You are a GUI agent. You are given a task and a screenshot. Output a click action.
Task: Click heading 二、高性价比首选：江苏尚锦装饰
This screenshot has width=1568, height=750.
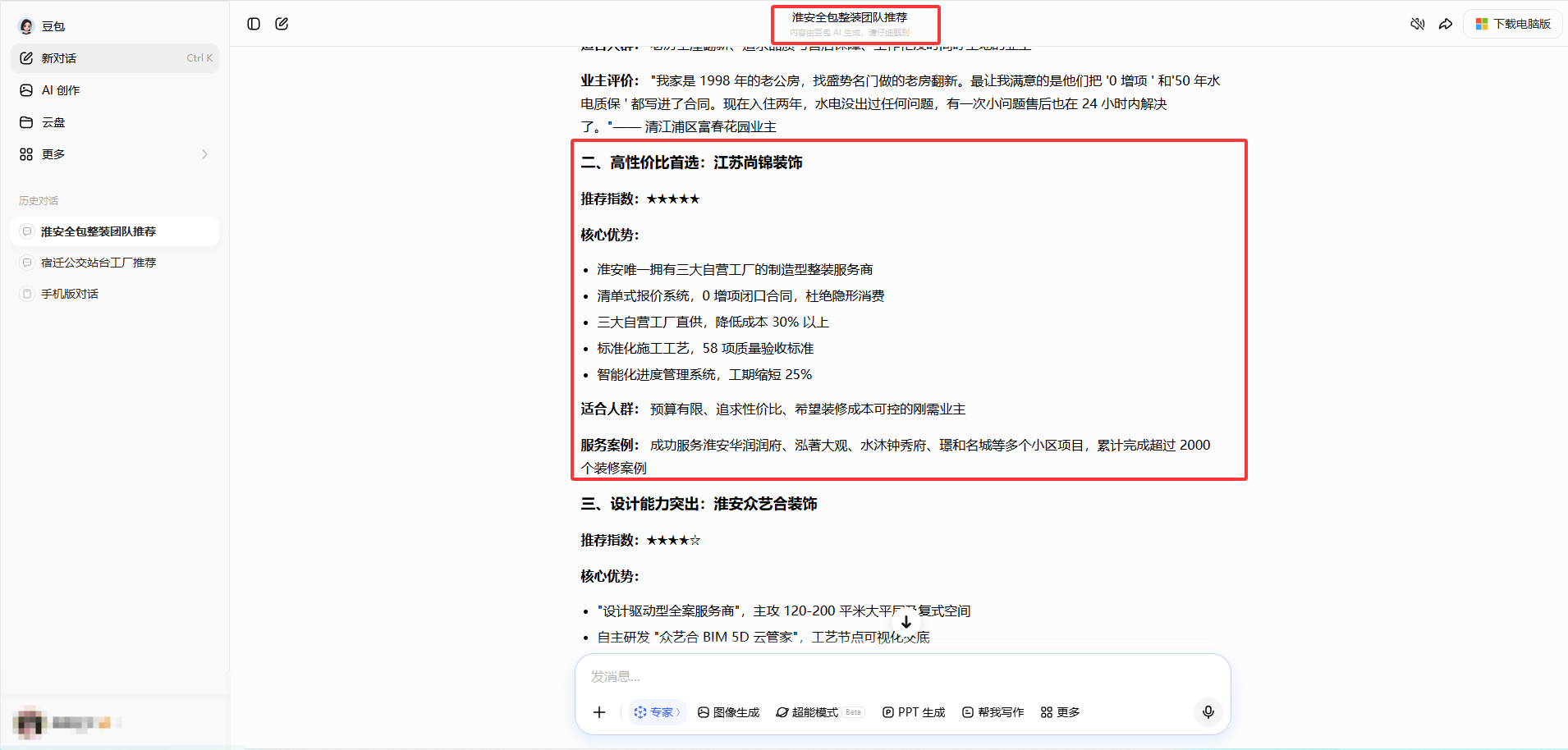(691, 162)
